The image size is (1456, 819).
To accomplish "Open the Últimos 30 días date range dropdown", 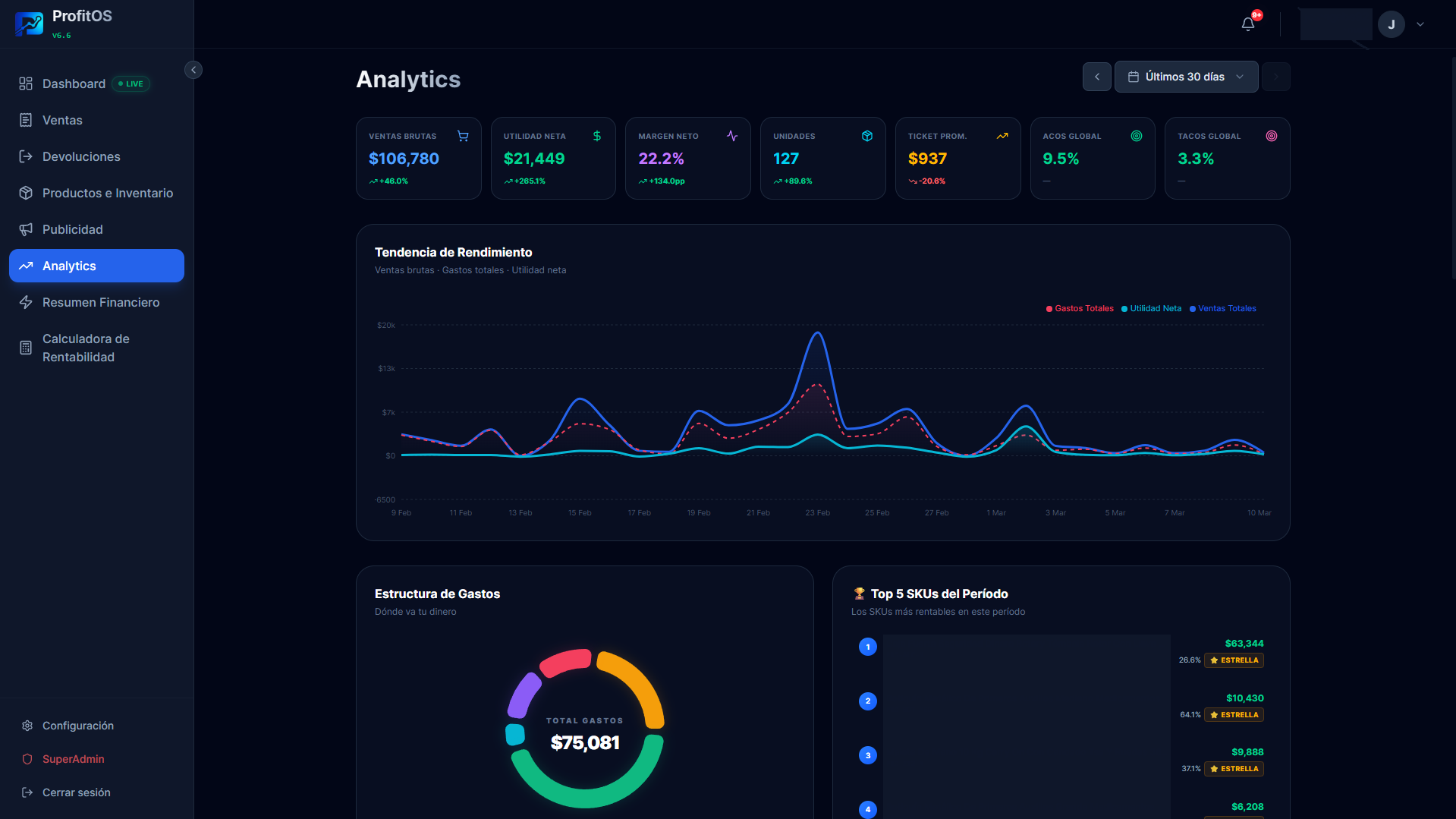I will 1186,77.
